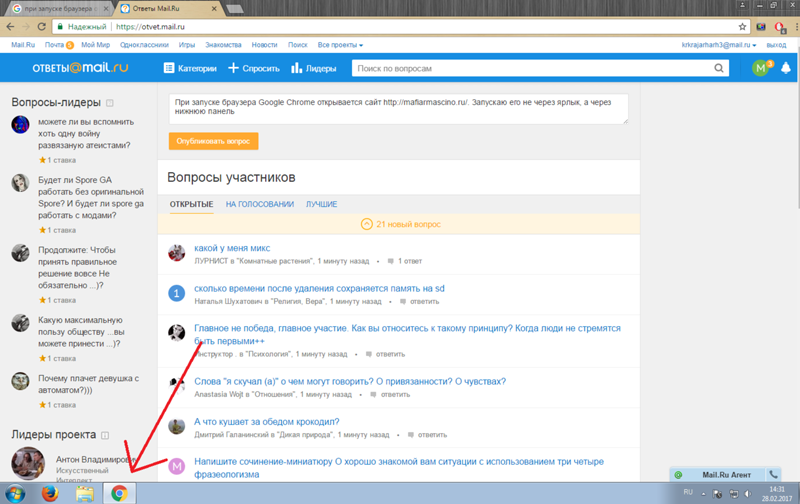800x504 pixels.
Task: Click inside the question text area
Action: pos(398,109)
